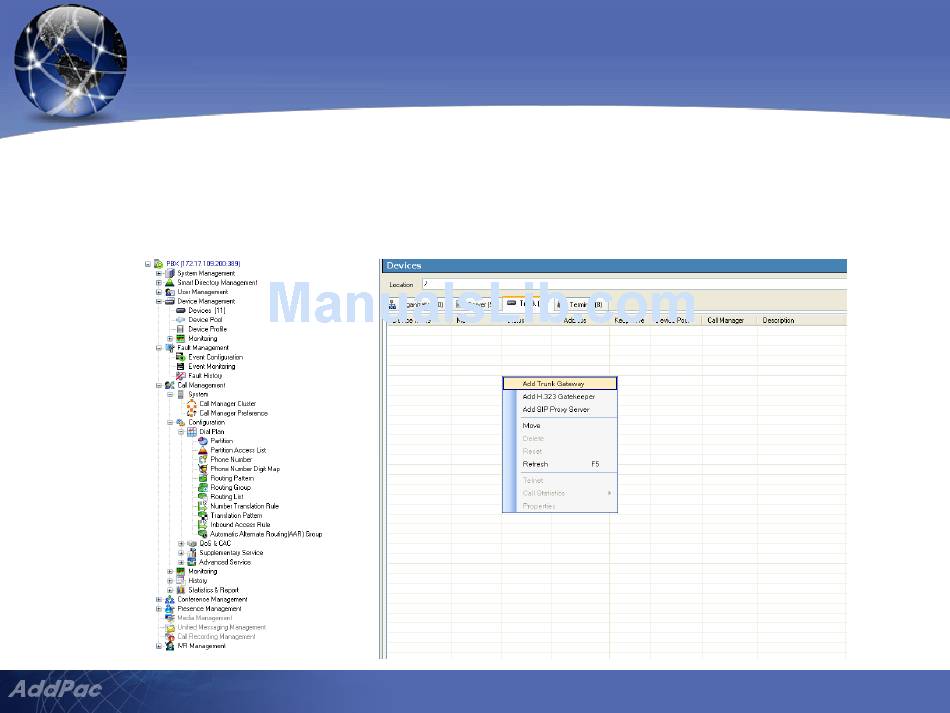Viewport: 950px width, 713px height.
Task: Choose Add H.323 Gatekeeper menu item
Action: (556, 397)
